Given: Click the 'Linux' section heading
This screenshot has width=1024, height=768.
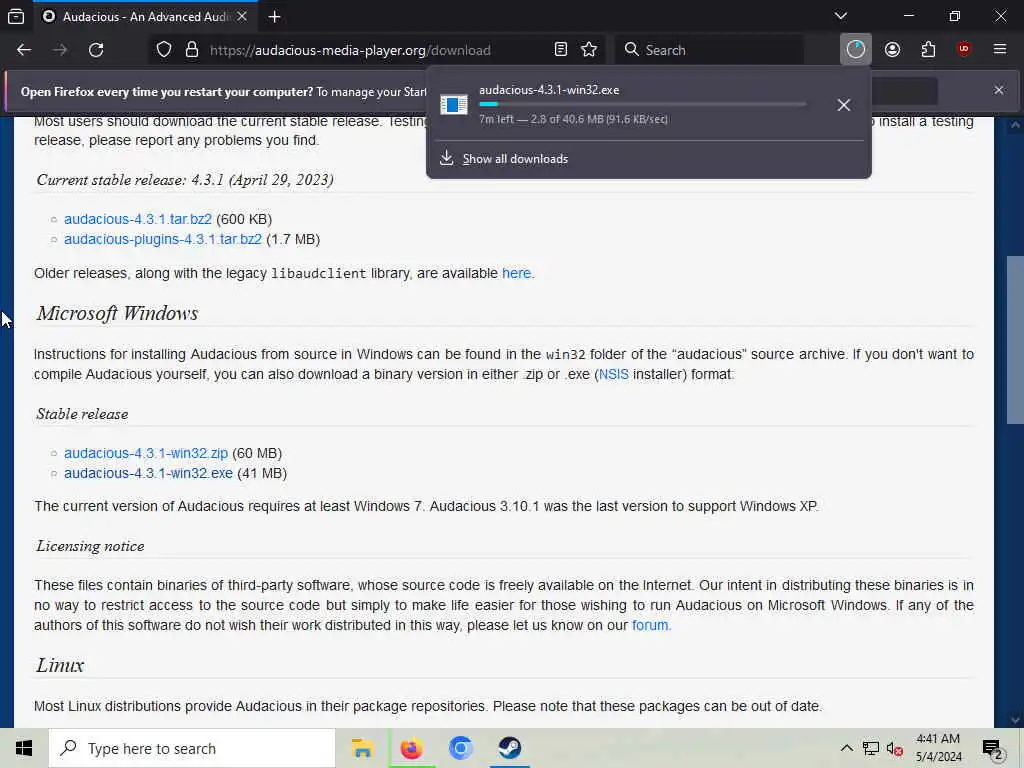Looking at the screenshot, I should point(60,665).
